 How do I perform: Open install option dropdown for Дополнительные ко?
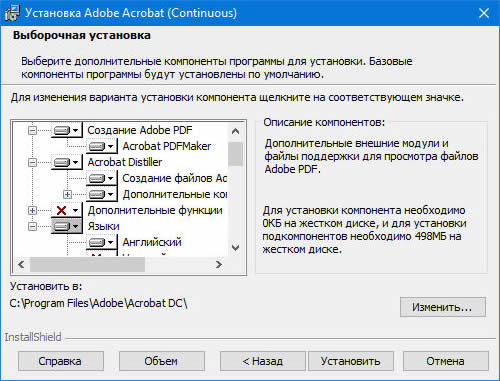click(102, 194)
